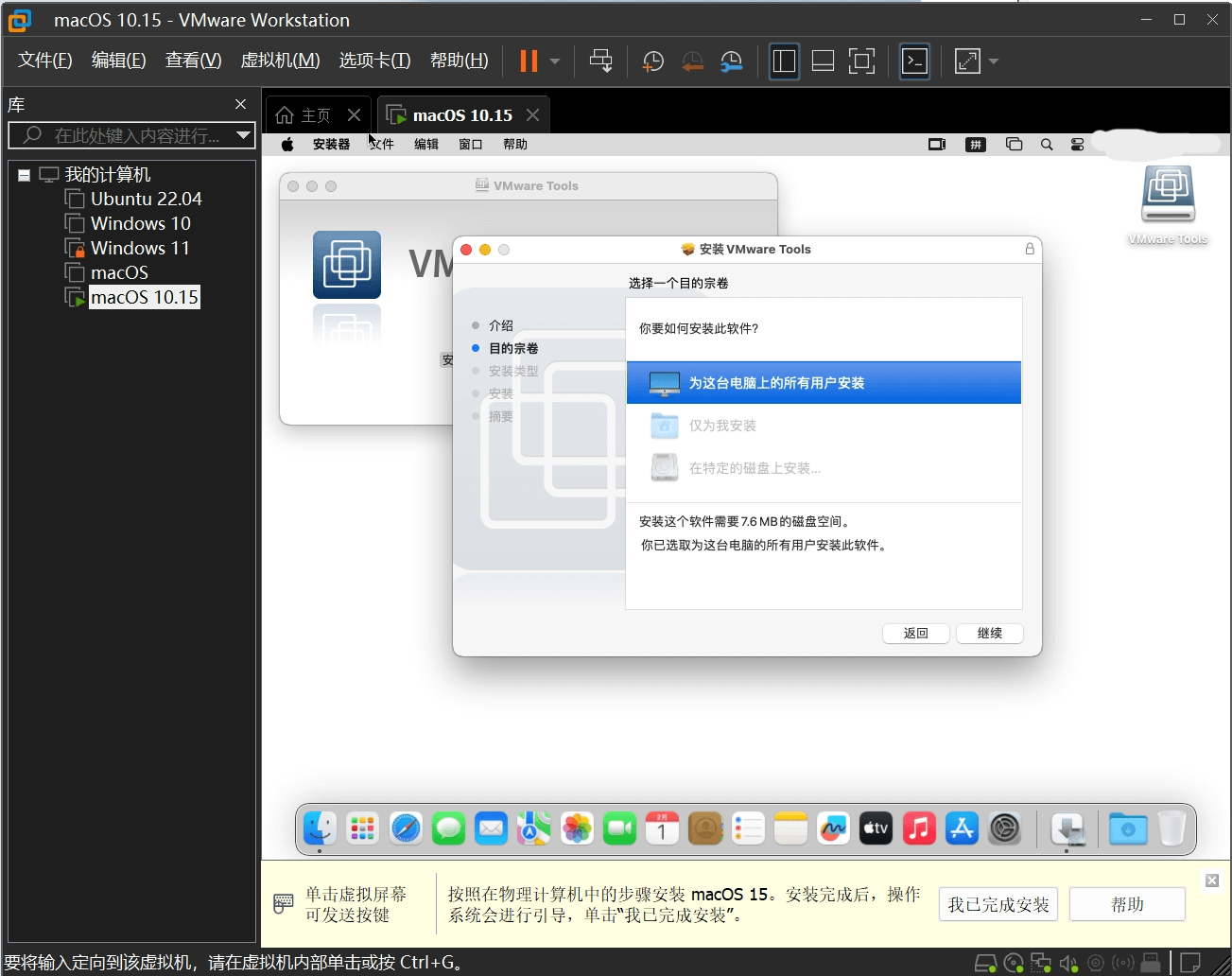Expand the library search dropdown arrow
Screen dimensions: 1232x976
[x=244, y=135]
